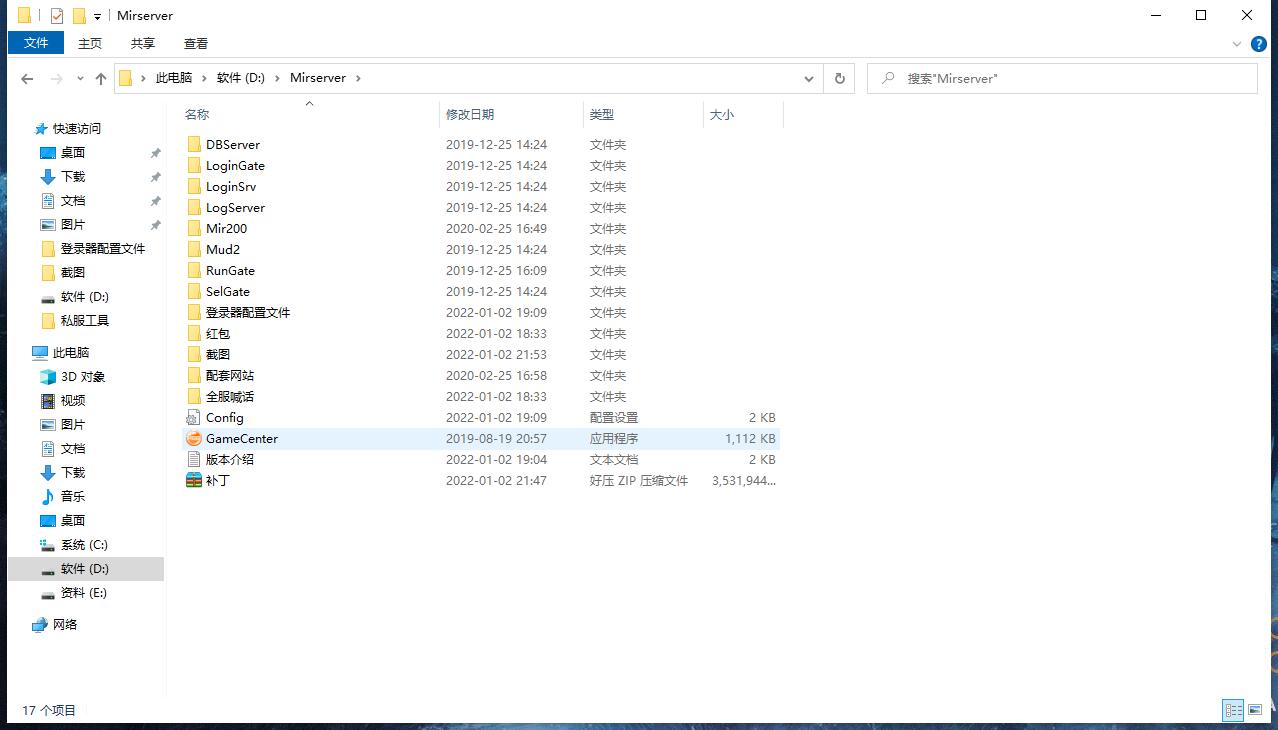Select 此电脑 in navigation pane
The width and height of the screenshot is (1278, 730).
(x=71, y=352)
